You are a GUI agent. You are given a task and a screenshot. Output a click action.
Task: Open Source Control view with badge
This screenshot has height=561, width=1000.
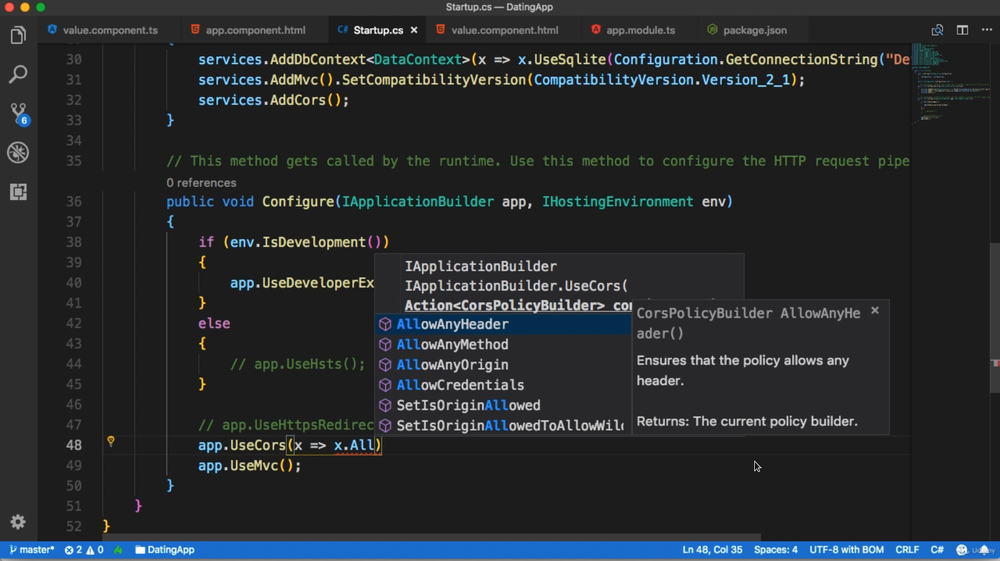18,113
